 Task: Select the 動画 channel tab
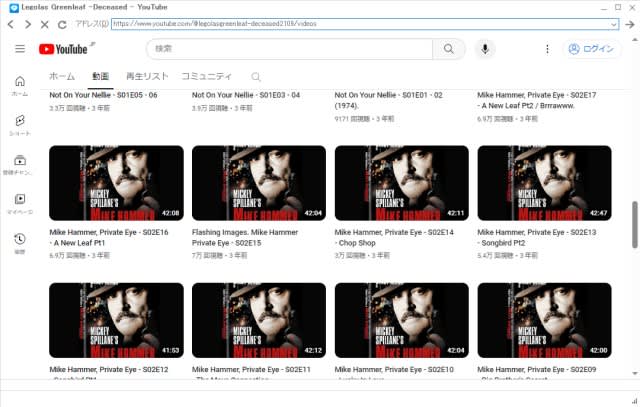pos(100,76)
